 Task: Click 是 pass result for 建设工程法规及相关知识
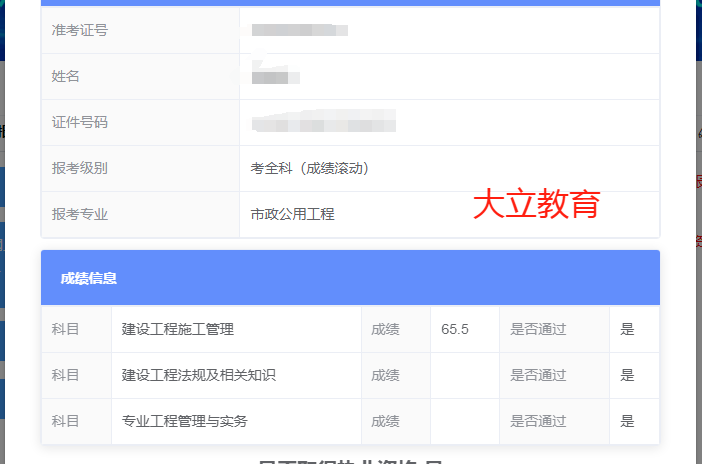(x=627, y=375)
